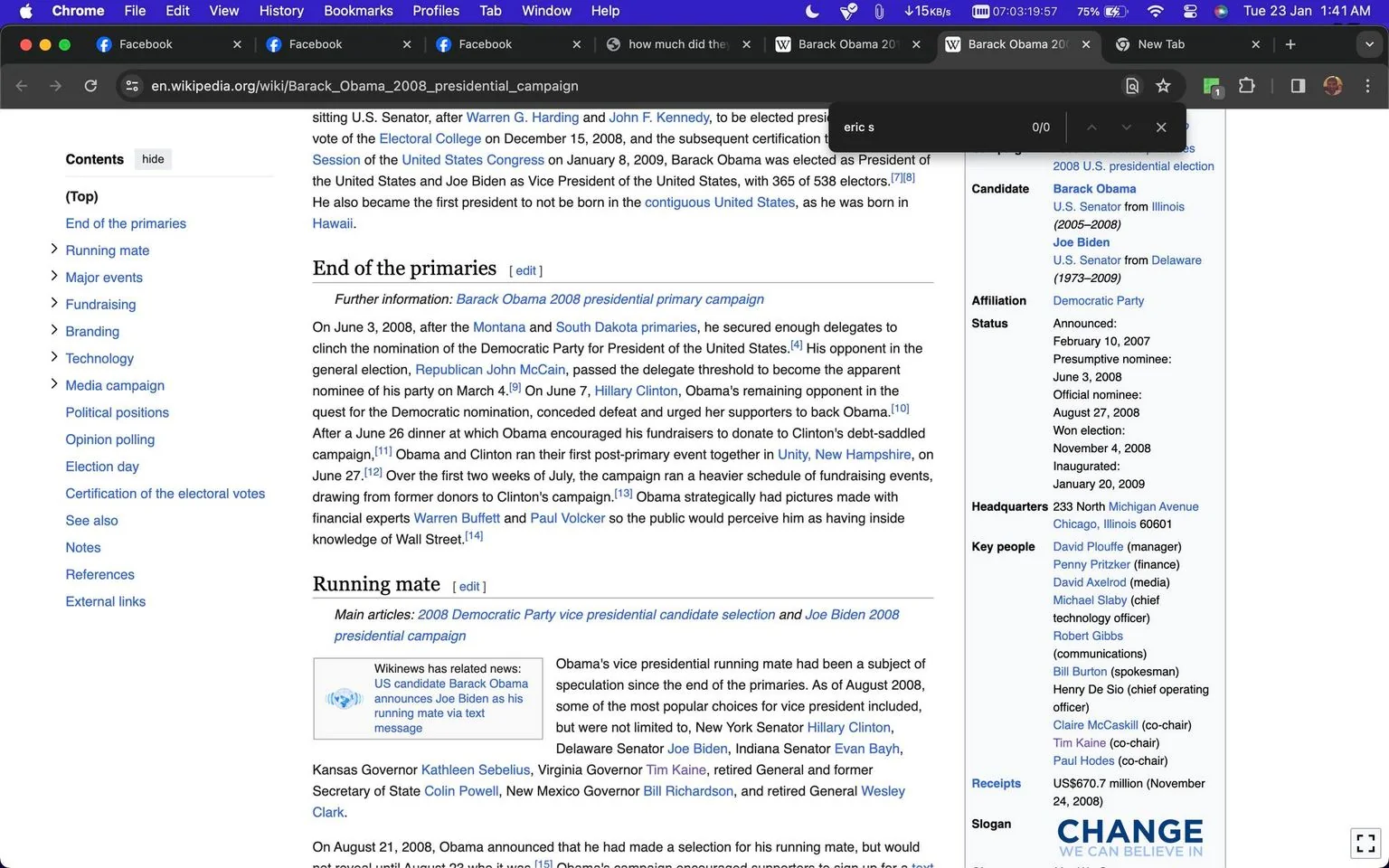Open Hillary Clinton link in primaries paragraph

click(x=636, y=391)
